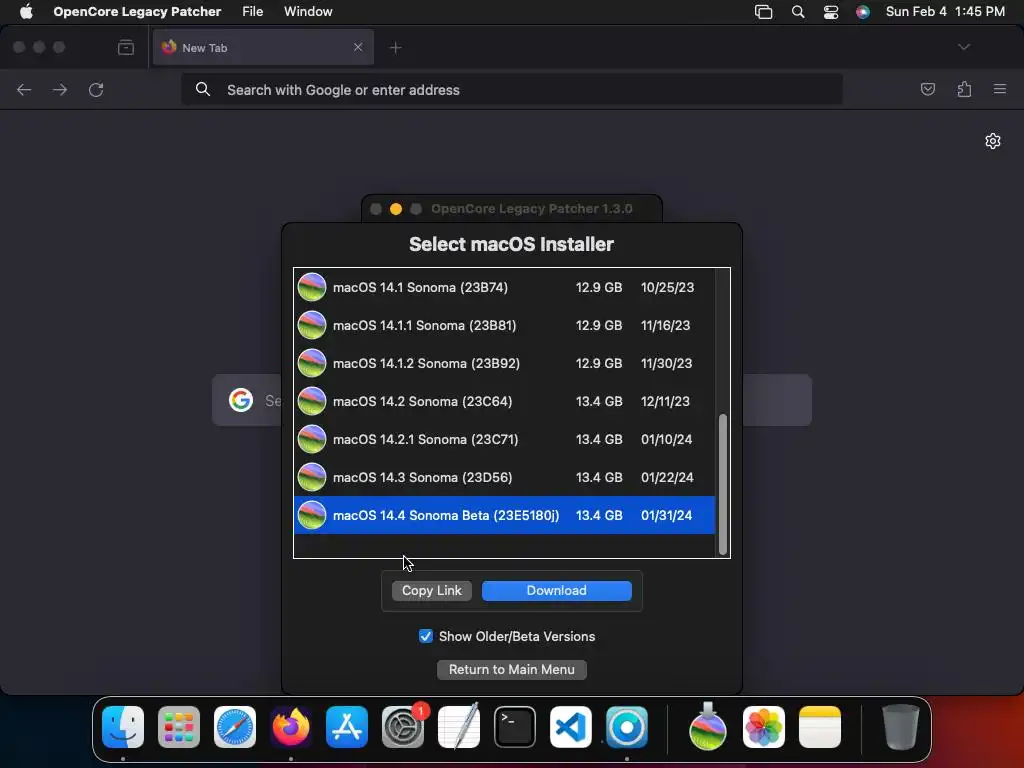Reload the current Firefox page
This screenshot has height=768, width=1024.
point(96,89)
